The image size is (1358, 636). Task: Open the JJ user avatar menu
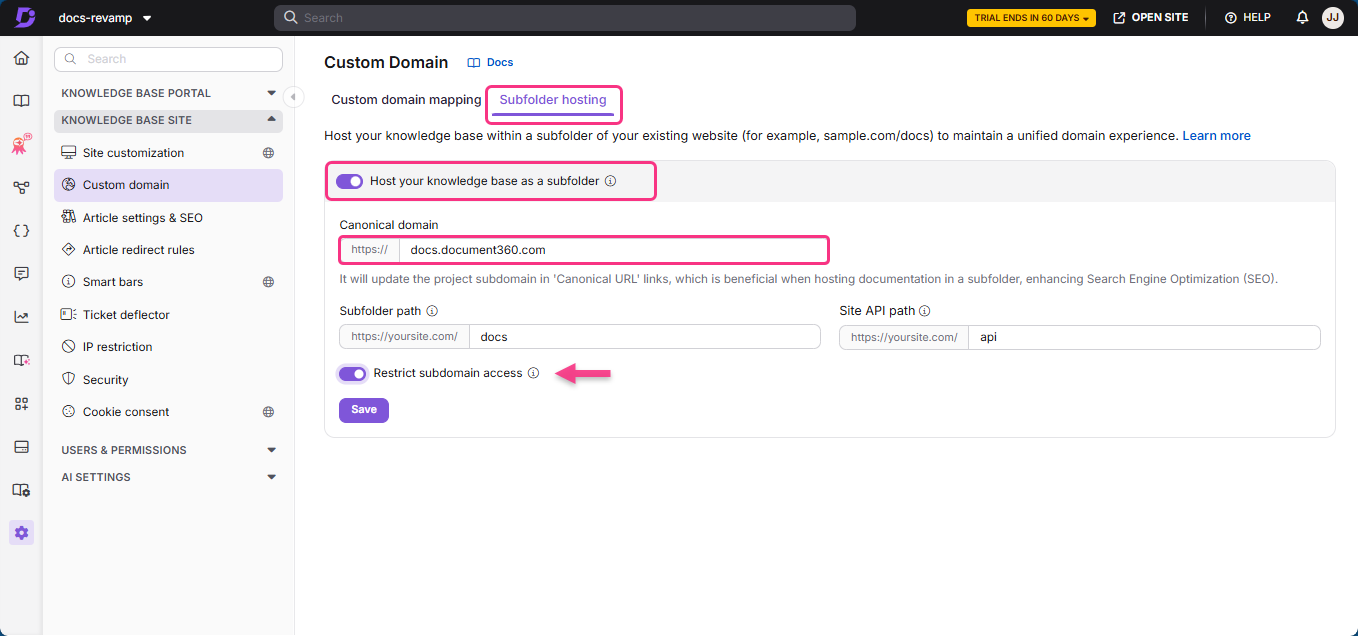point(1332,18)
